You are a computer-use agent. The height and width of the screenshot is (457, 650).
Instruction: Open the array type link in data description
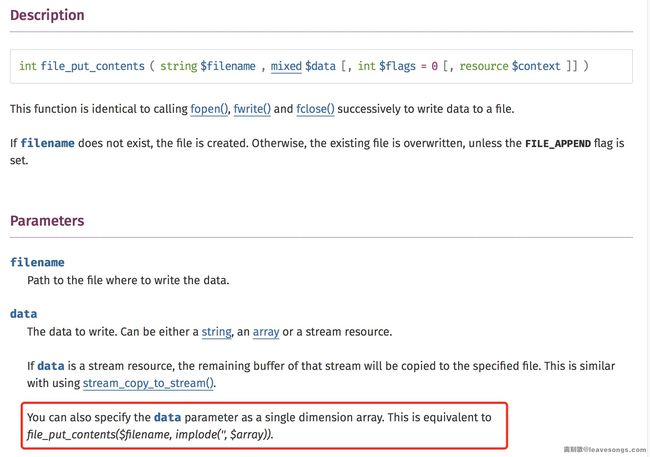point(266,331)
